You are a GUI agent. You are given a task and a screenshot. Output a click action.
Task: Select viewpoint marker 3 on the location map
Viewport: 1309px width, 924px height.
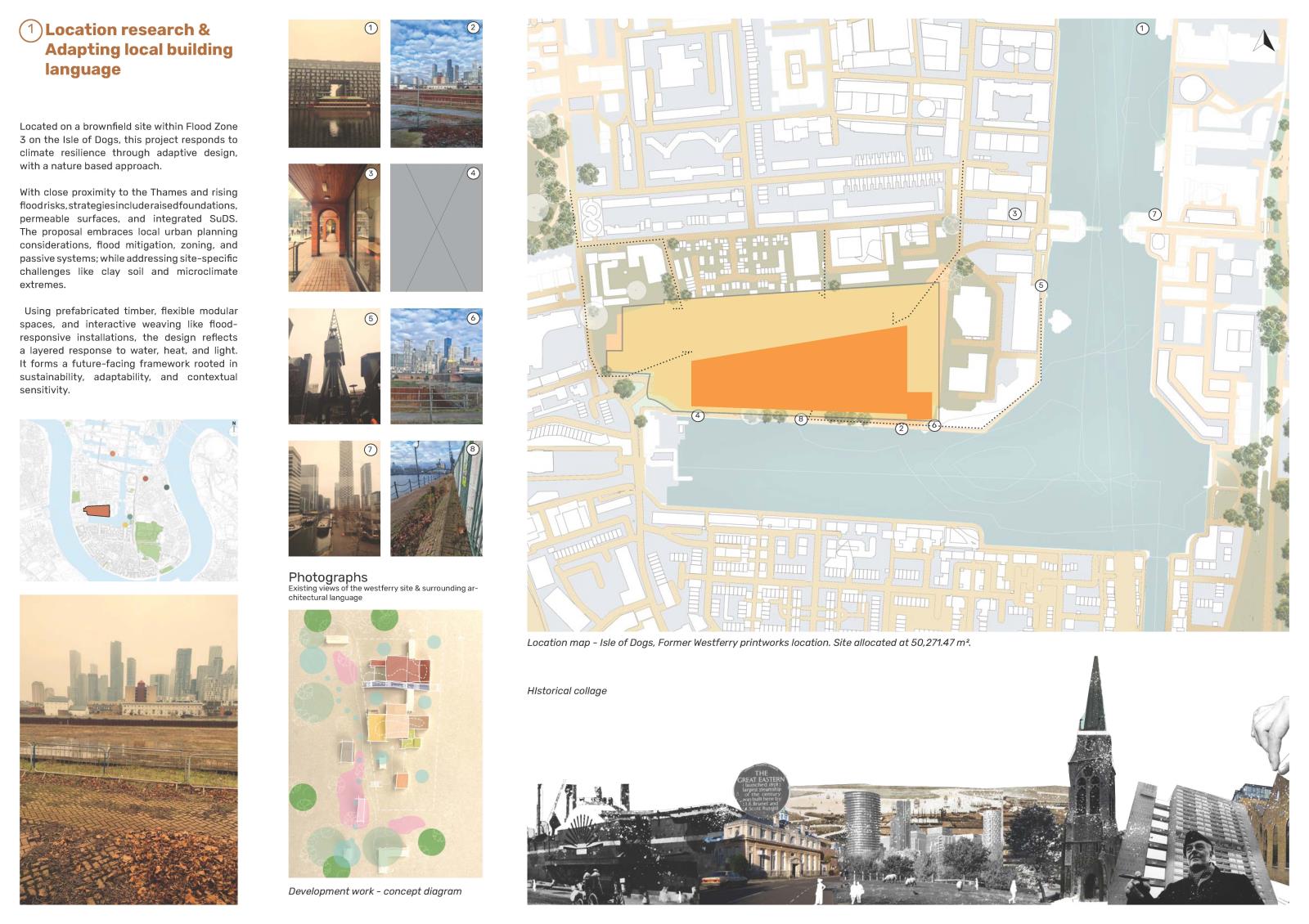pyautogui.click(x=1014, y=213)
